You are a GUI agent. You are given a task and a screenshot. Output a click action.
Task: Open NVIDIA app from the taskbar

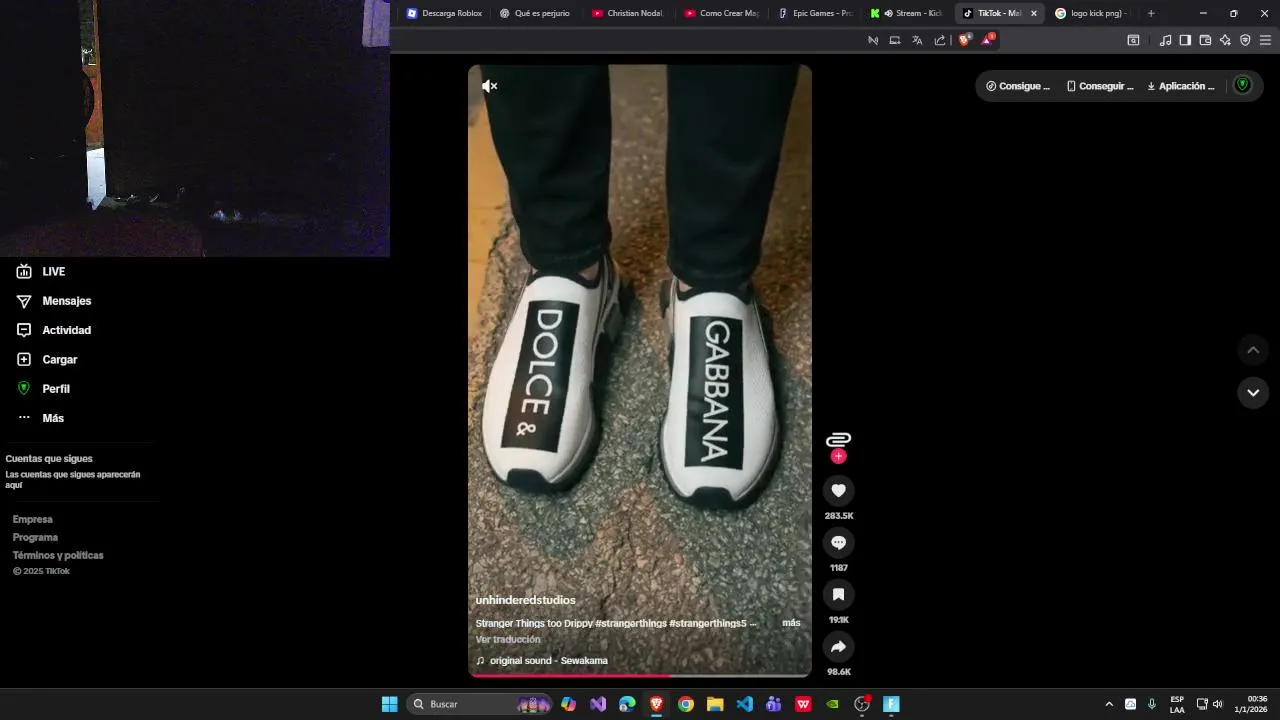coord(832,704)
